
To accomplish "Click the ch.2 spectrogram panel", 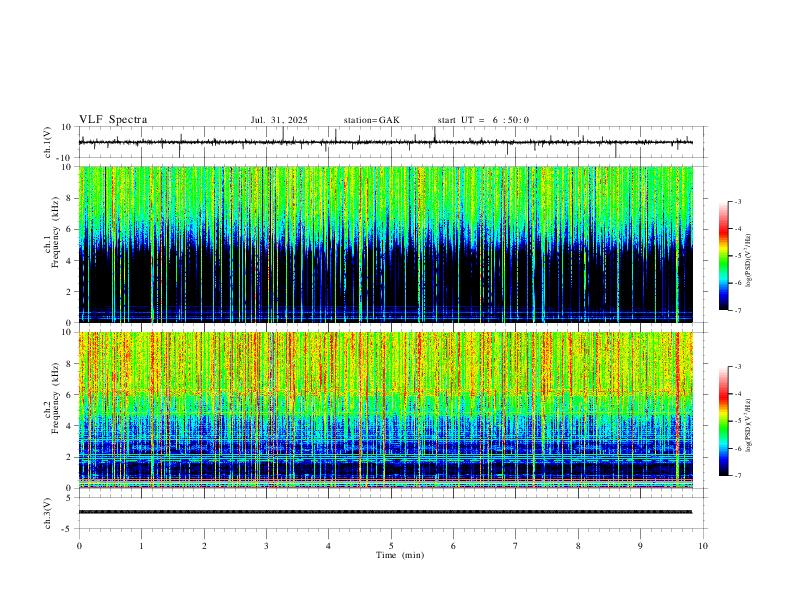I will pyautogui.click(x=386, y=410).
